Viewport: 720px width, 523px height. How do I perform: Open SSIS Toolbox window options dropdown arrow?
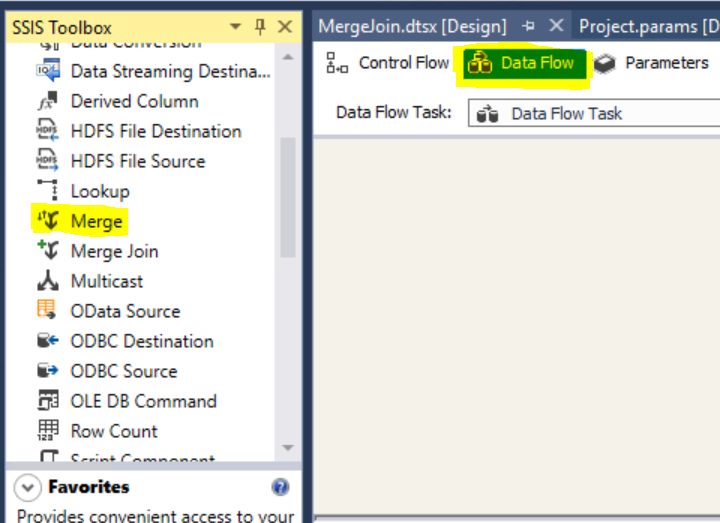click(x=236, y=27)
